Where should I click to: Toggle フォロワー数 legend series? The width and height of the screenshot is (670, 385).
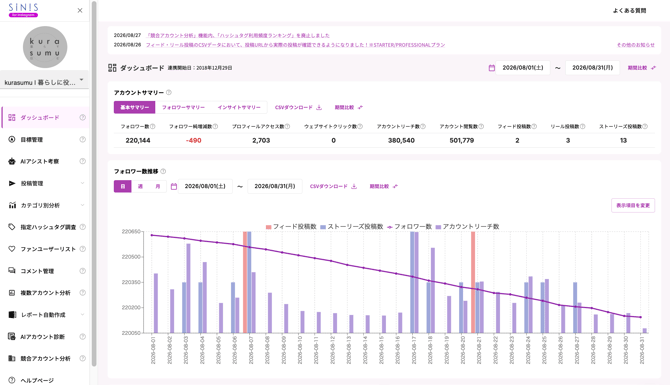click(x=409, y=226)
